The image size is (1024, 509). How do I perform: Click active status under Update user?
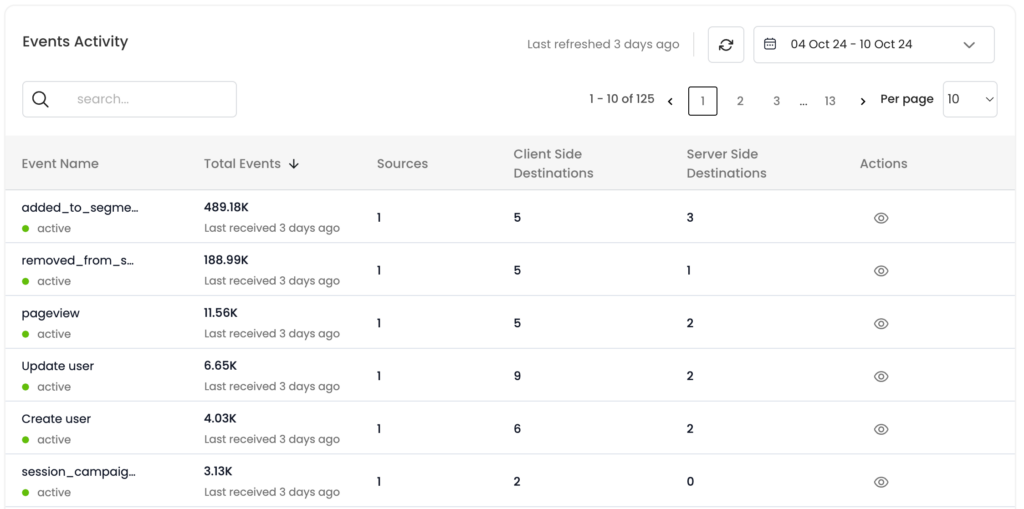tap(46, 387)
